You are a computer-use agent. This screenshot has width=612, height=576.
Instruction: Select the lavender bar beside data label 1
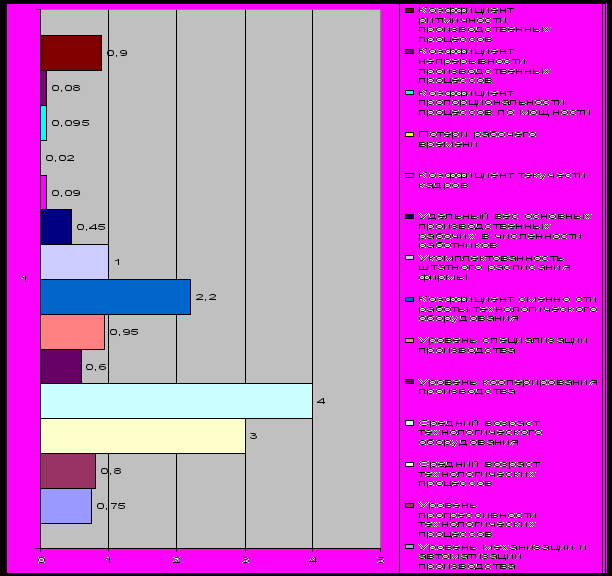pyautogui.click(x=75, y=262)
